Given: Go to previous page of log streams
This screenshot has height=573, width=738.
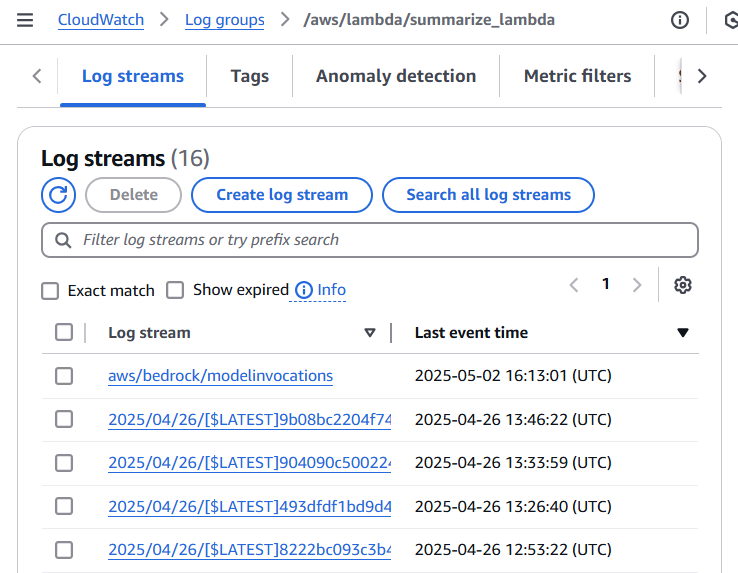Looking at the screenshot, I should click(x=574, y=285).
